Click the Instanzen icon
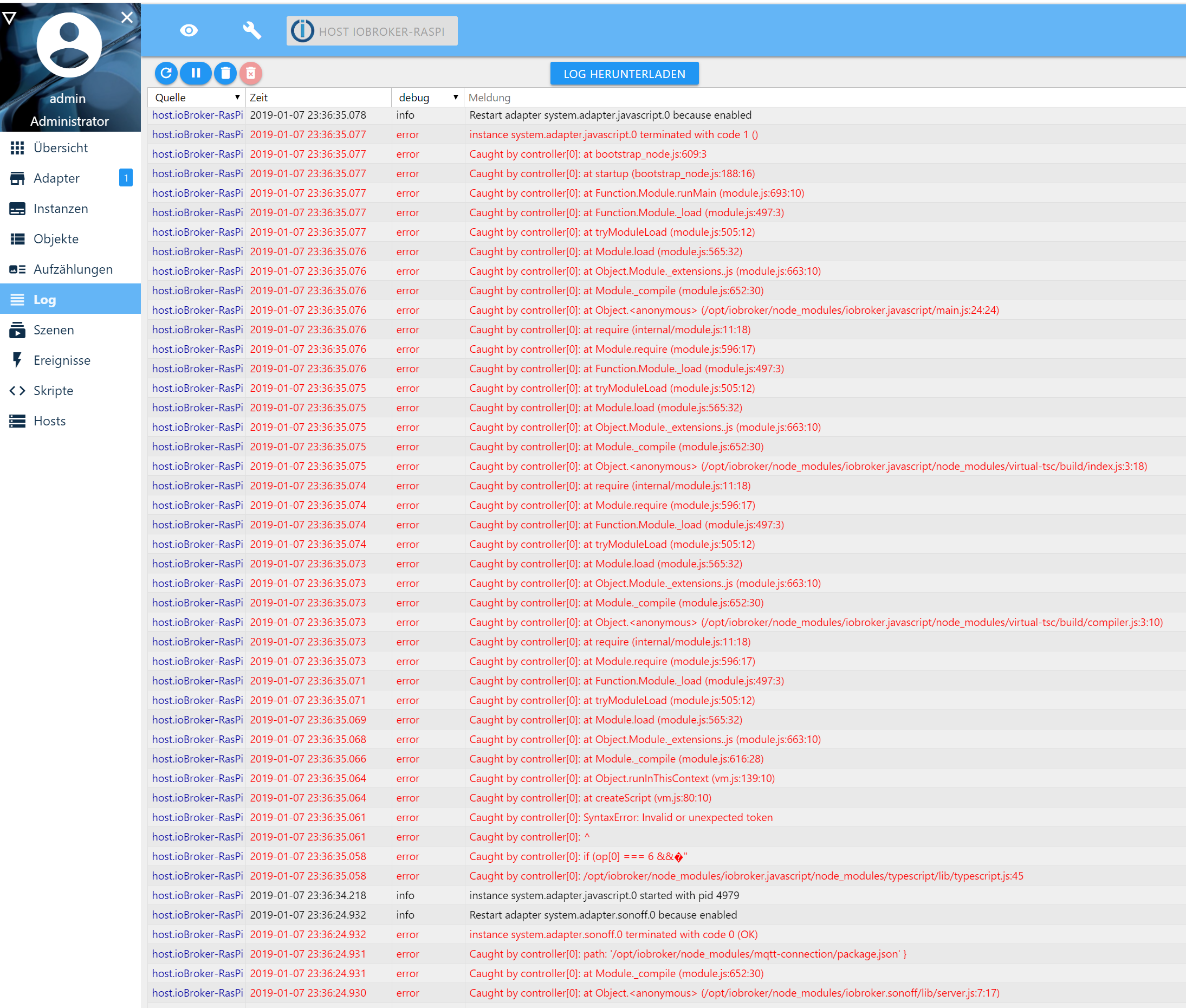The height and width of the screenshot is (1008, 1186). point(17,209)
